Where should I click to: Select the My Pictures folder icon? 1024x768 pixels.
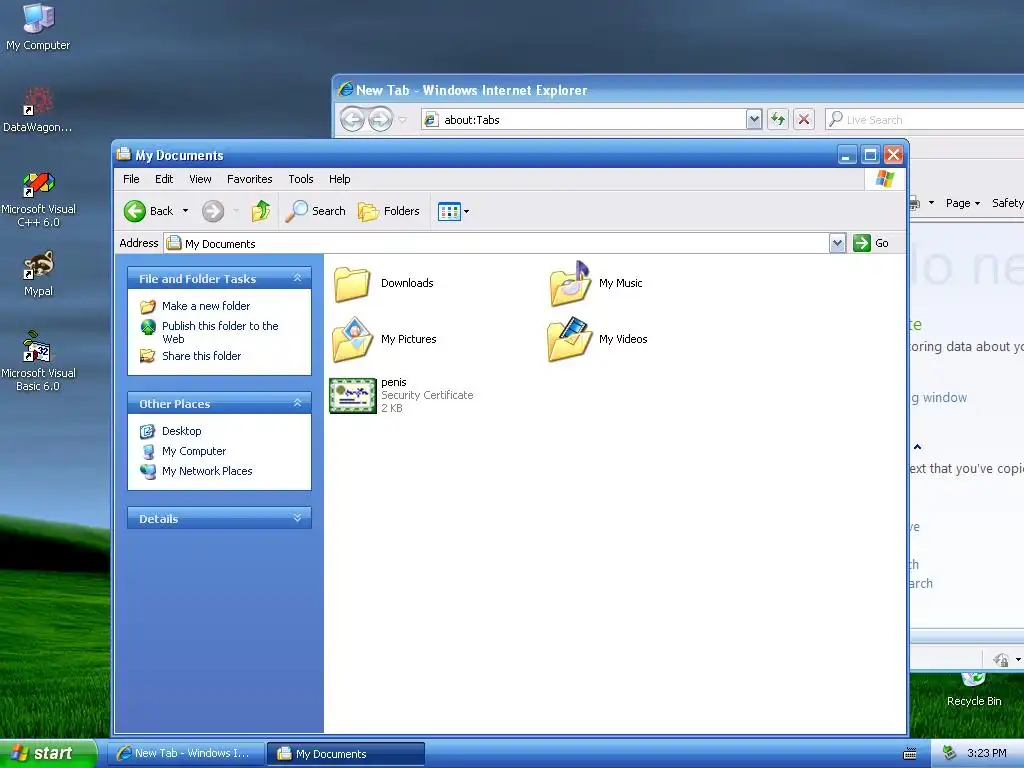click(x=352, y=340)
